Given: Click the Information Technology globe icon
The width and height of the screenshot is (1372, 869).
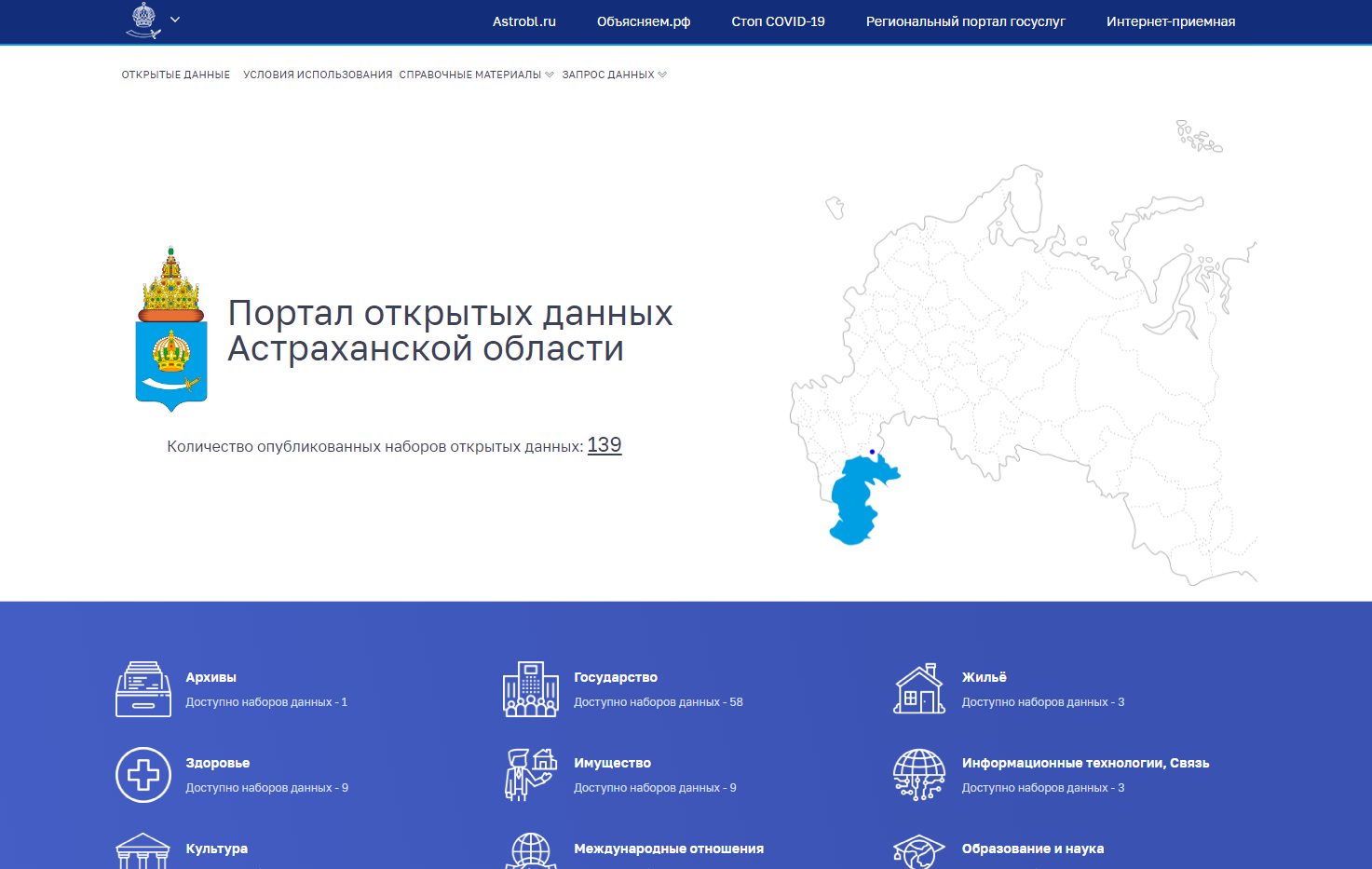Looking at the screenshot, I should click(919, 775).
